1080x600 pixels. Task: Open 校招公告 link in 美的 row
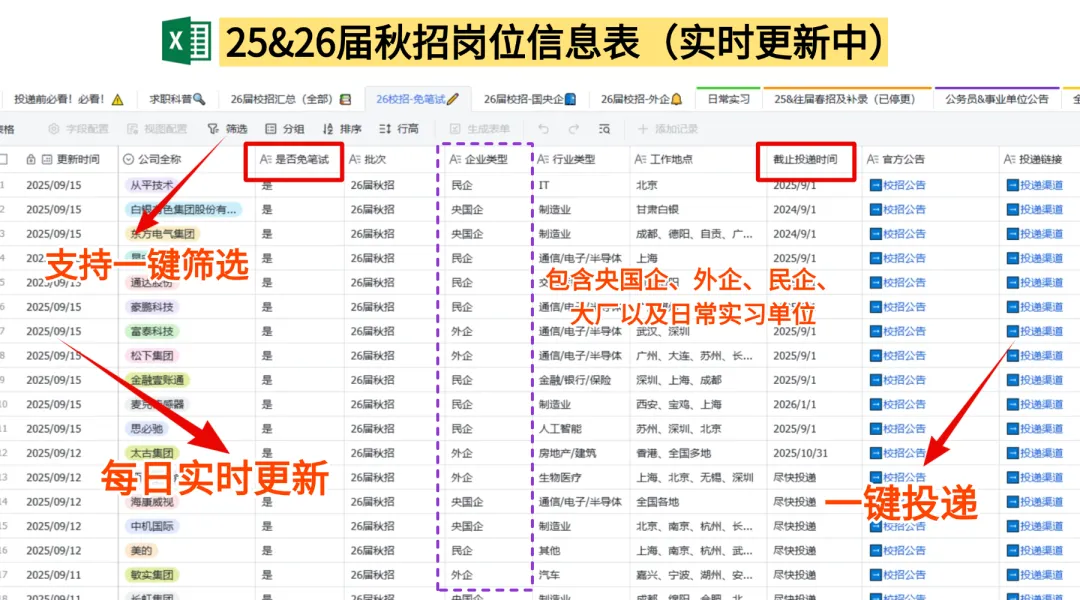(x=897, y=550)
